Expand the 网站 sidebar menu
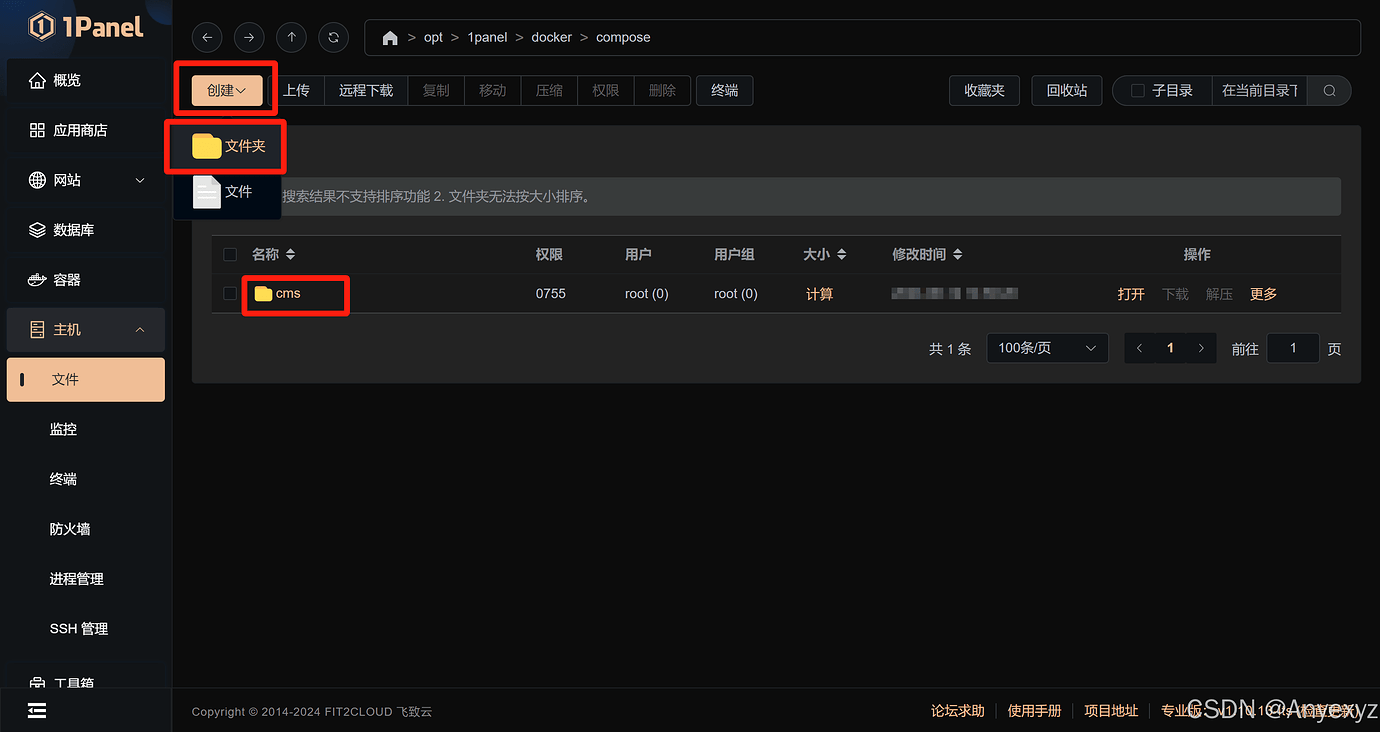Screen dimensions: 1380x732 point(86,180)
